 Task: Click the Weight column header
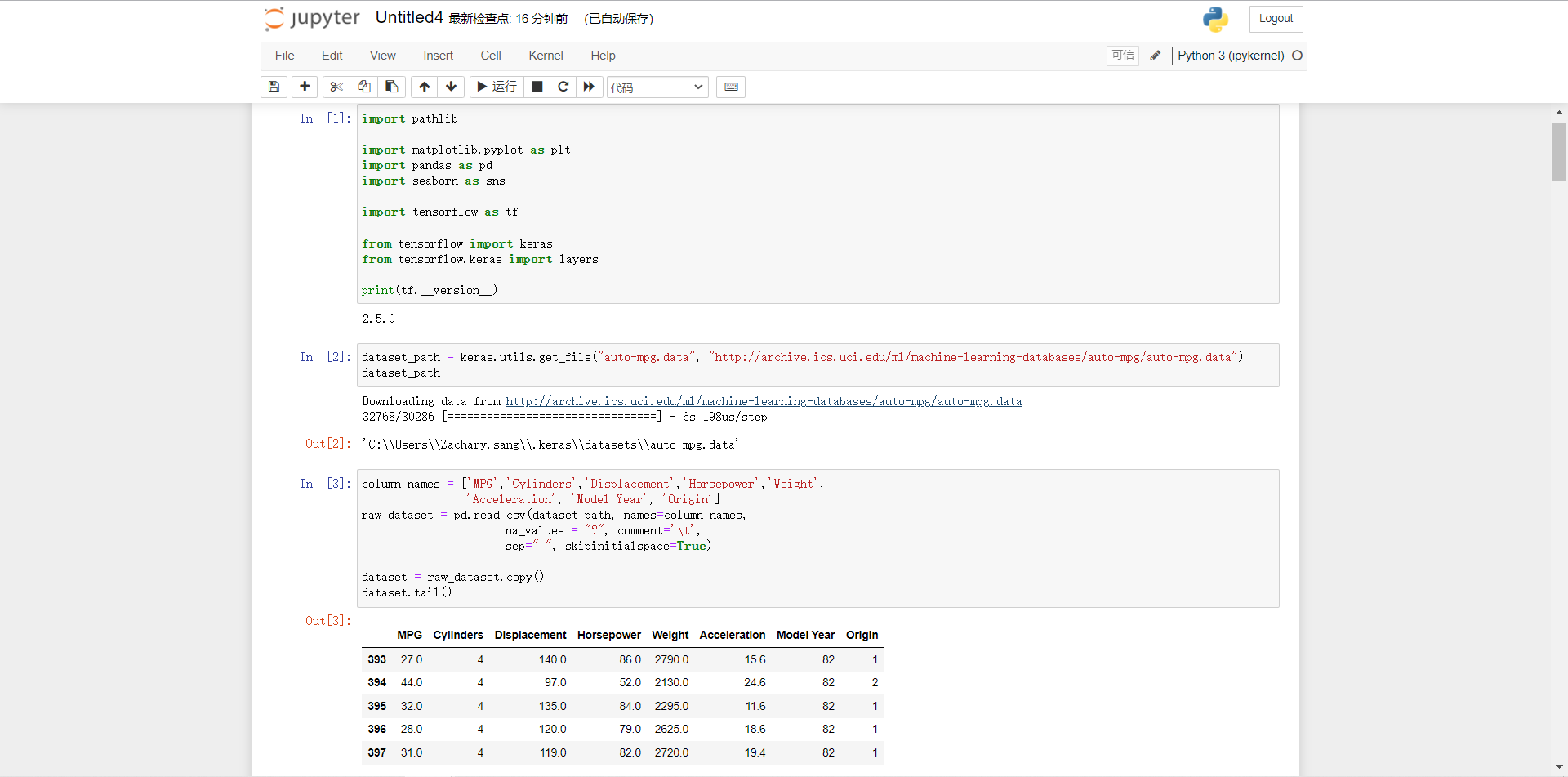pos(670,635)
